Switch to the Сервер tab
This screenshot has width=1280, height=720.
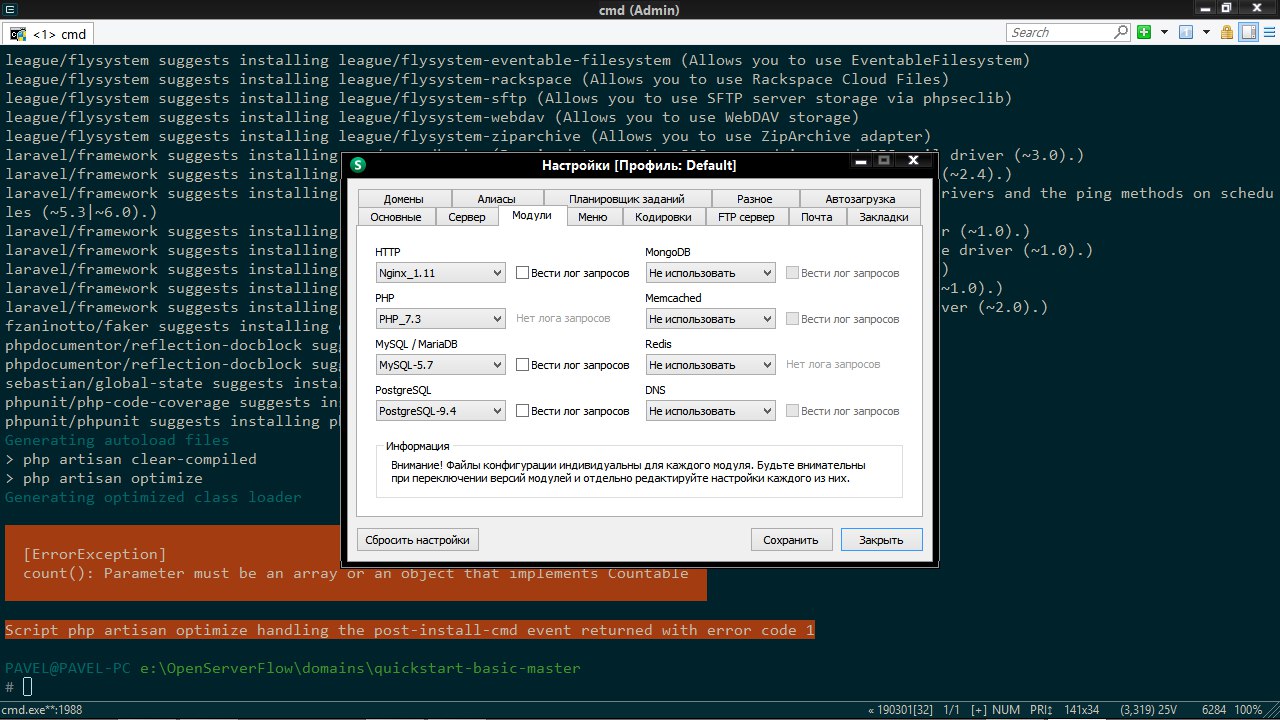467,217
